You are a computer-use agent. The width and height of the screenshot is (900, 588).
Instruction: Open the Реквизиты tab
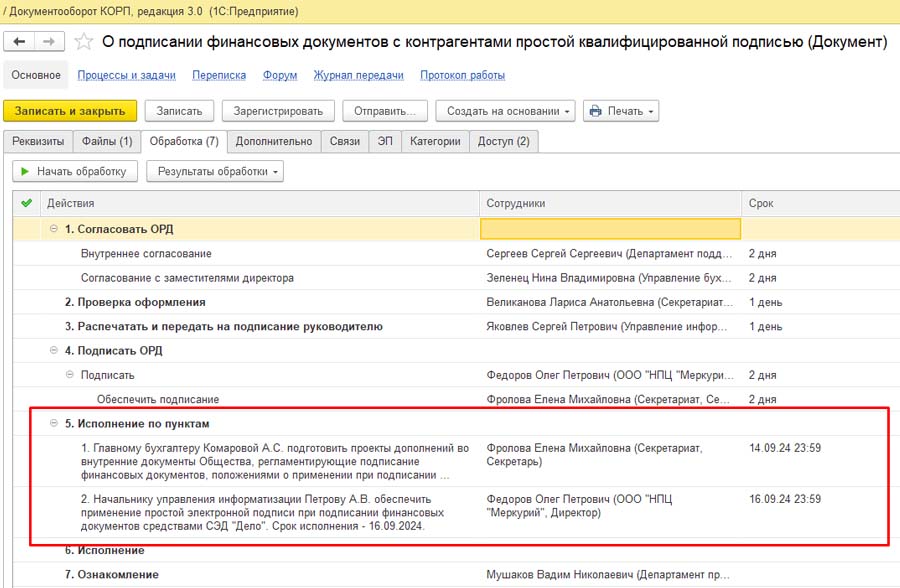tap(39, 141)
